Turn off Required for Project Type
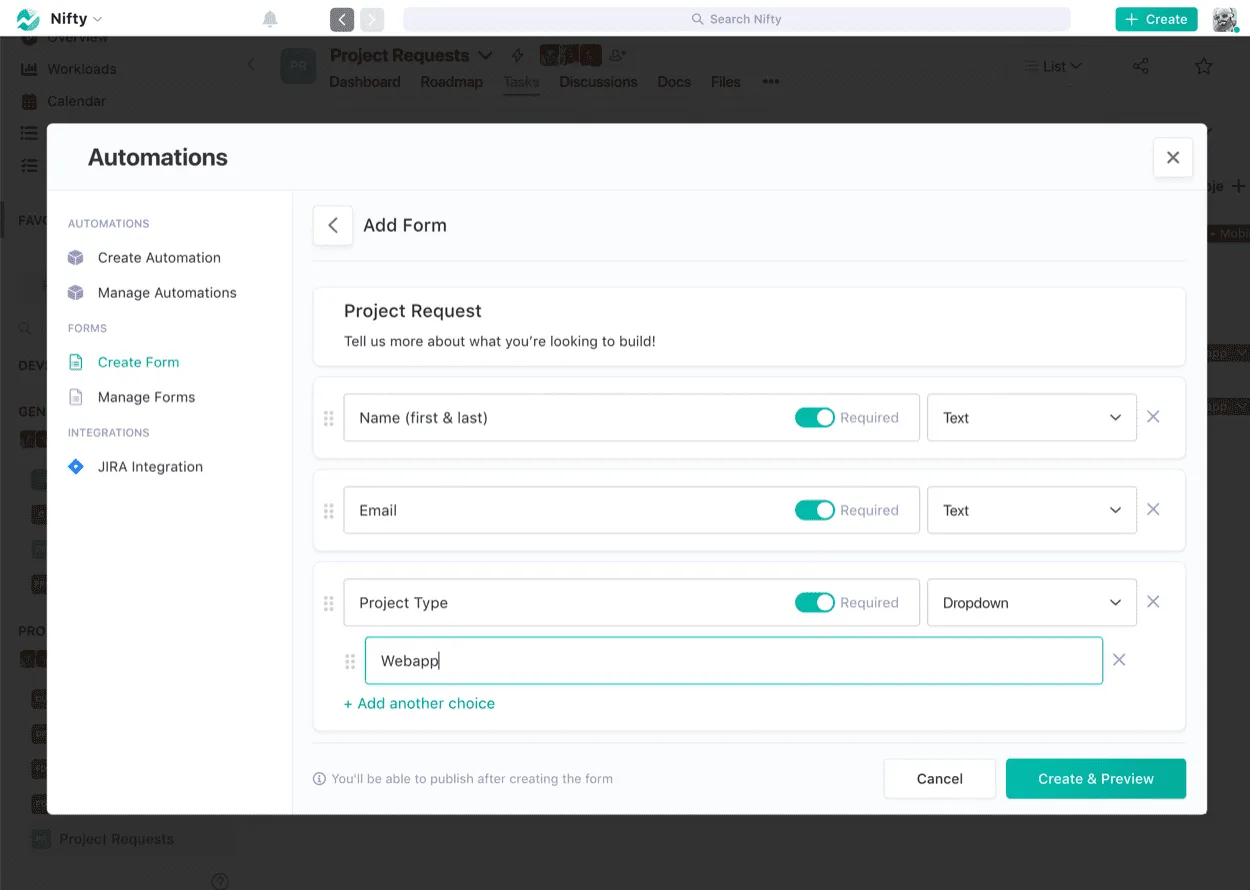Viewport: 1250px width, 890px height. [x=815, y=602]
